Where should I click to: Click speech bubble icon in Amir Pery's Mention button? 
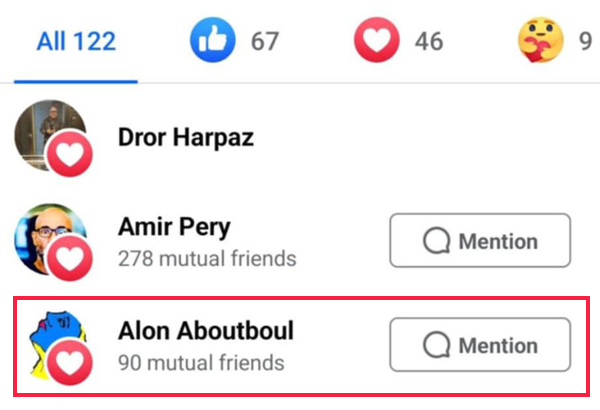pyautogui.click(x=437, y=241)
